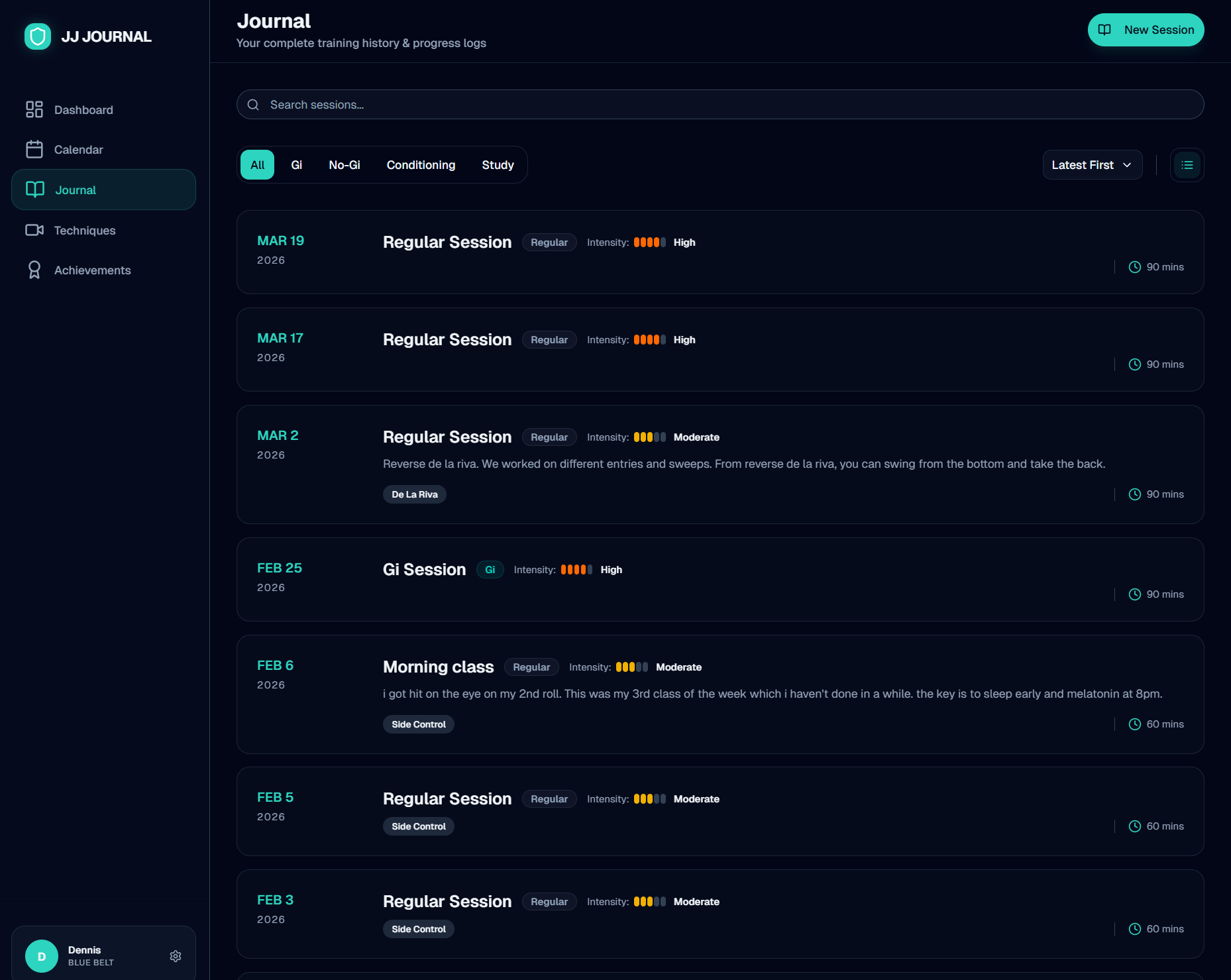Click the search magnifier icon
Image resolution: width=1231 pixels, height=980 pixels.
point(253,105)
